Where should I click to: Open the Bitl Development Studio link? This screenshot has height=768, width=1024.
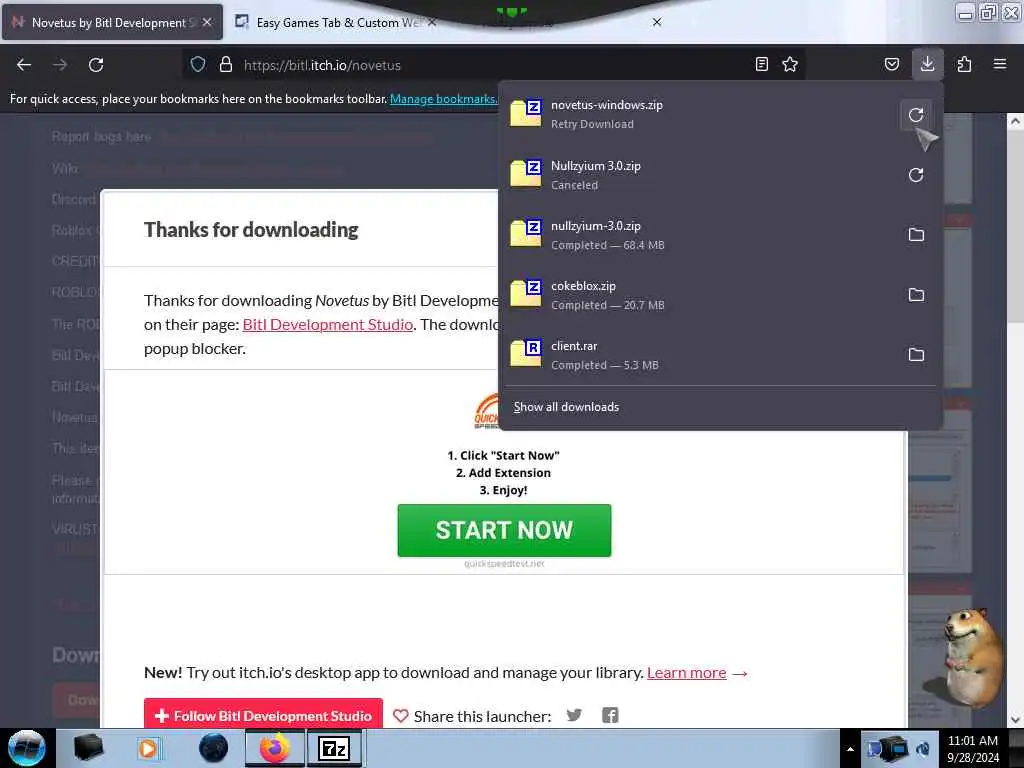point(327,325)
